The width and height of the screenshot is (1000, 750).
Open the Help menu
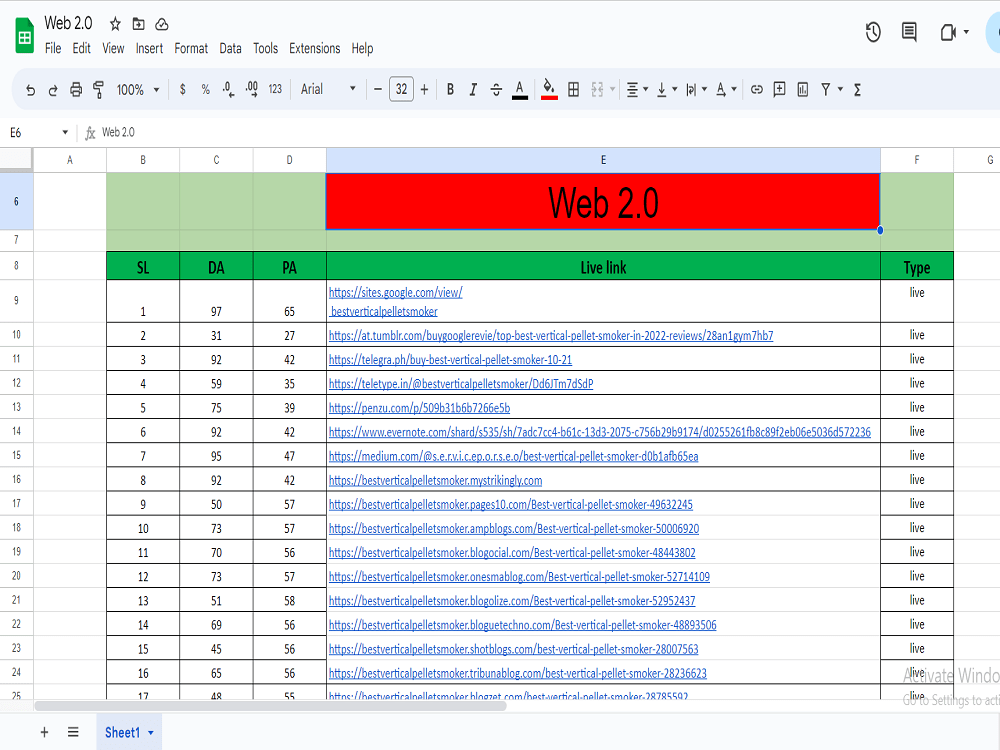point(362,48)
